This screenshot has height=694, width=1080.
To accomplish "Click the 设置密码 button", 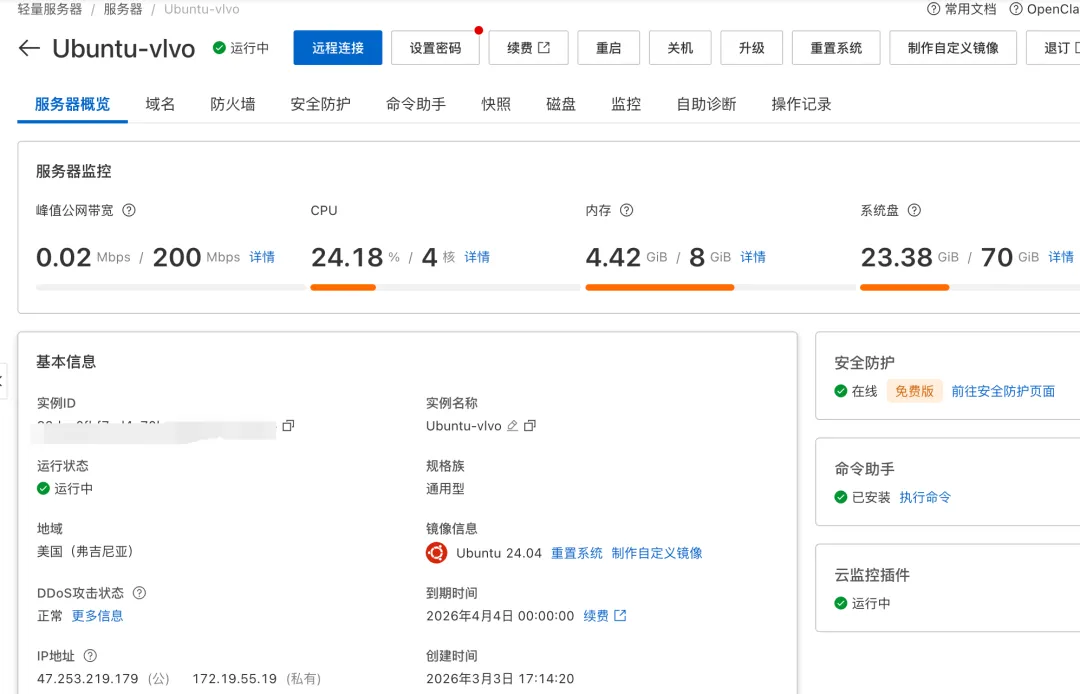I will pos(435,48).
